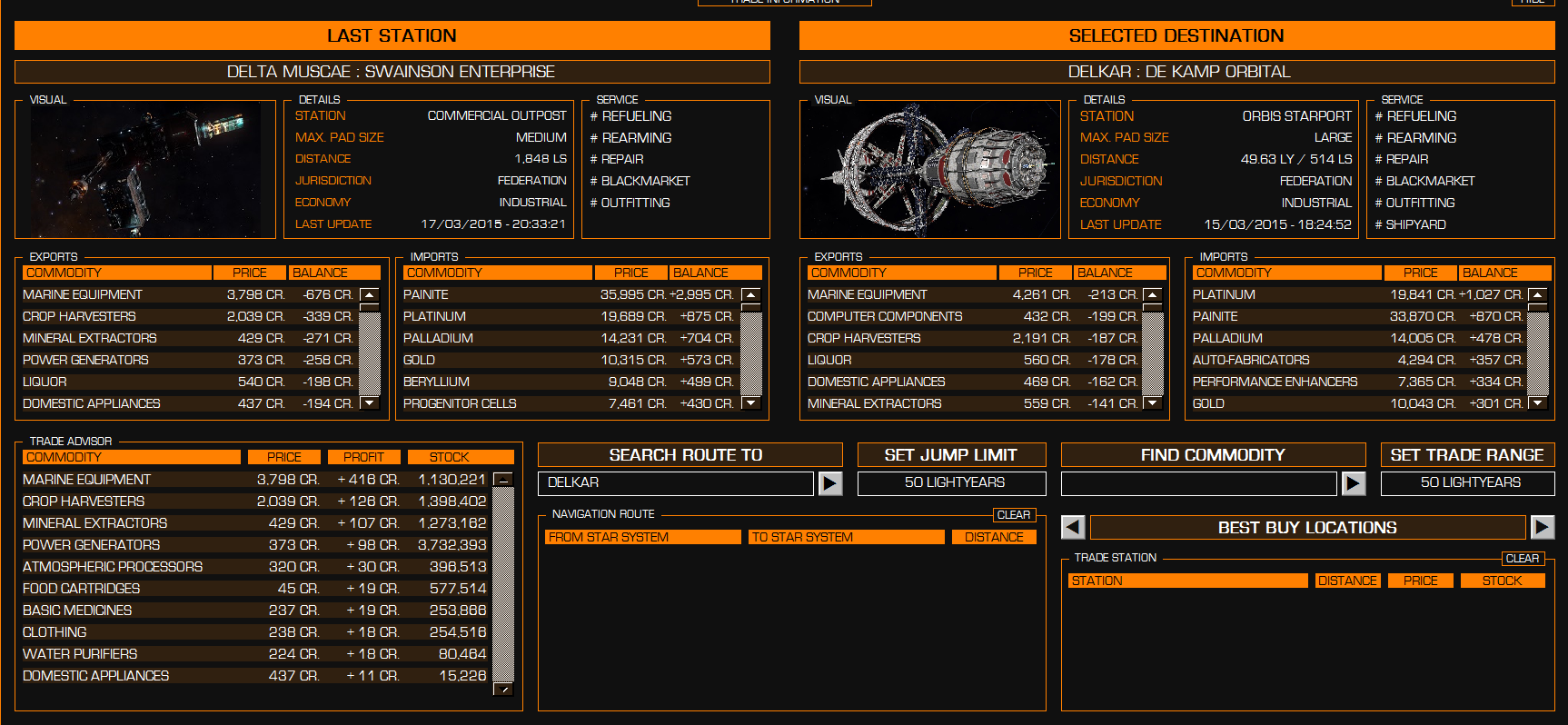Click De Kamp Orbital station visual image
The height and width of the screenshot is (725, 1568).
[930, 169]
